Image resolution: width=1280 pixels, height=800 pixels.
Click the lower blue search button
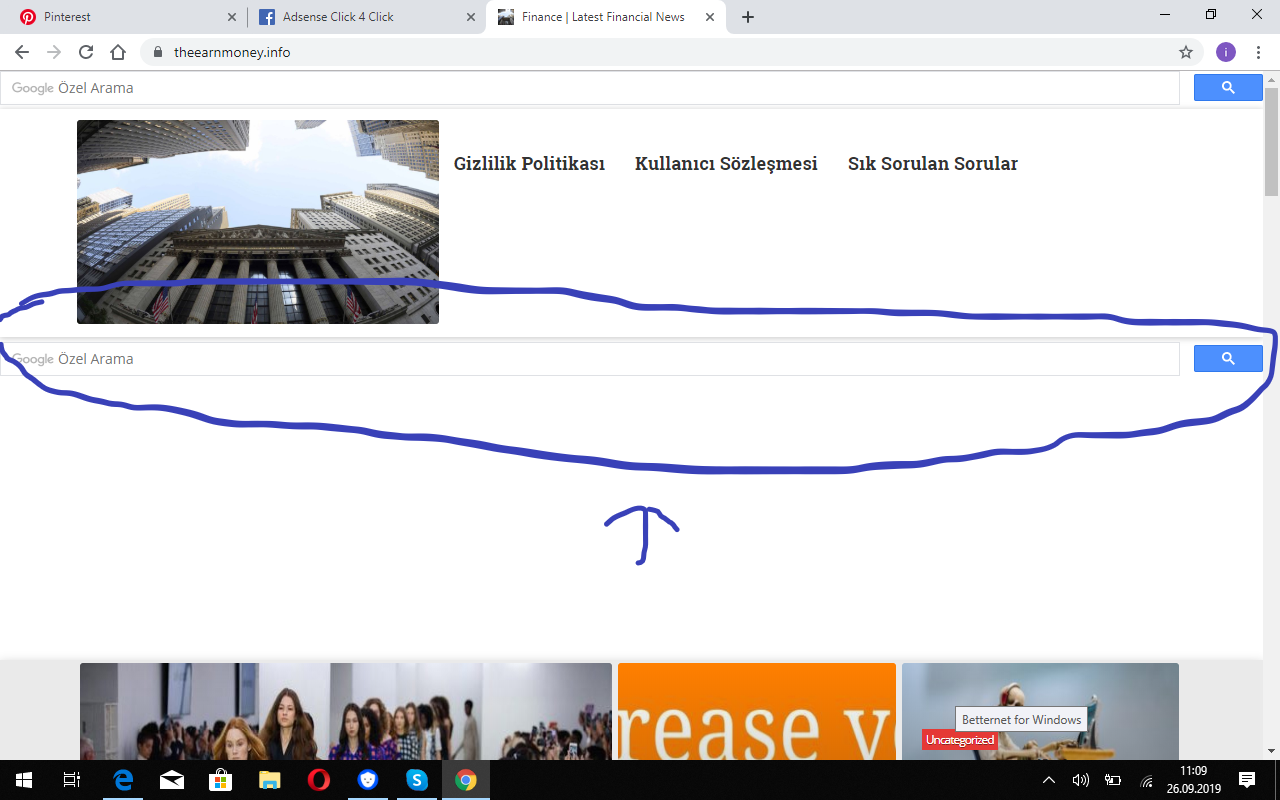tap(1228, 359)
